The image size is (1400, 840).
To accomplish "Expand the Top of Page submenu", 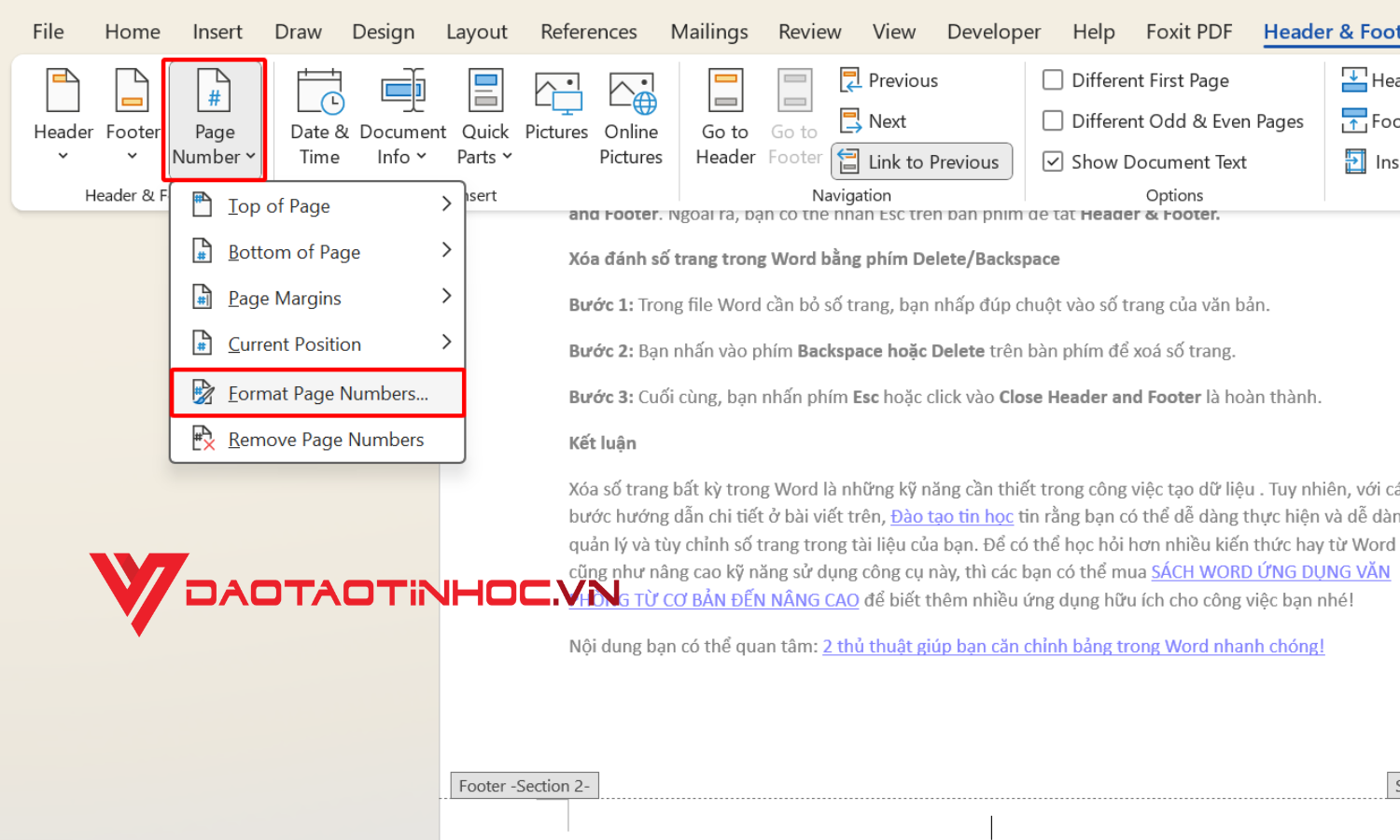I will tap(279, 205).
